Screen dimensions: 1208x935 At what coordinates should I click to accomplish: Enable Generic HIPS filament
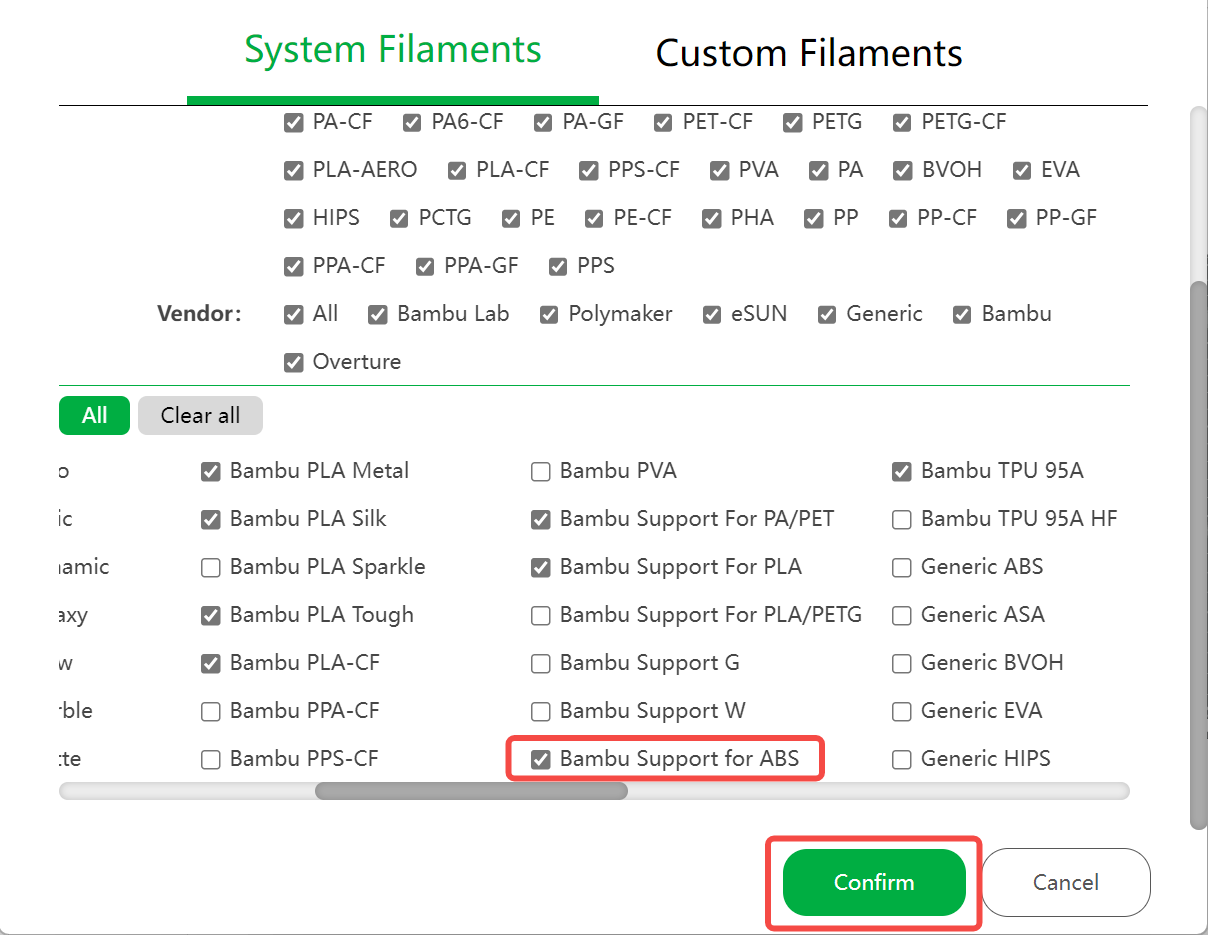tap(901, 759)
